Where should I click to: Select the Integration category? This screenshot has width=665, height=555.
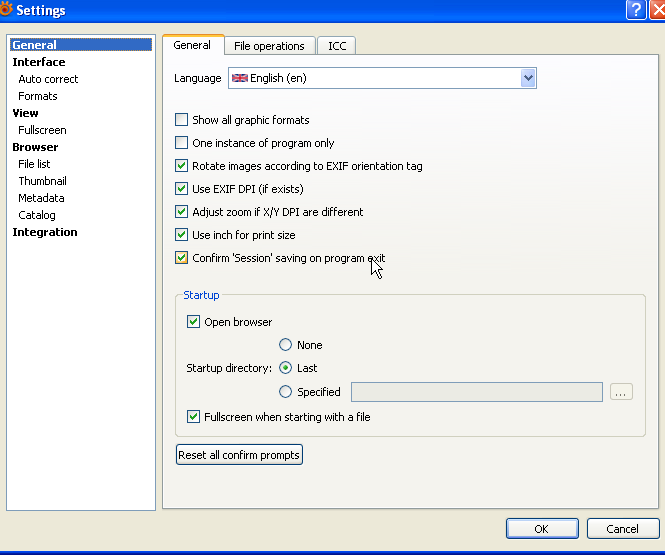click(45, 232)
